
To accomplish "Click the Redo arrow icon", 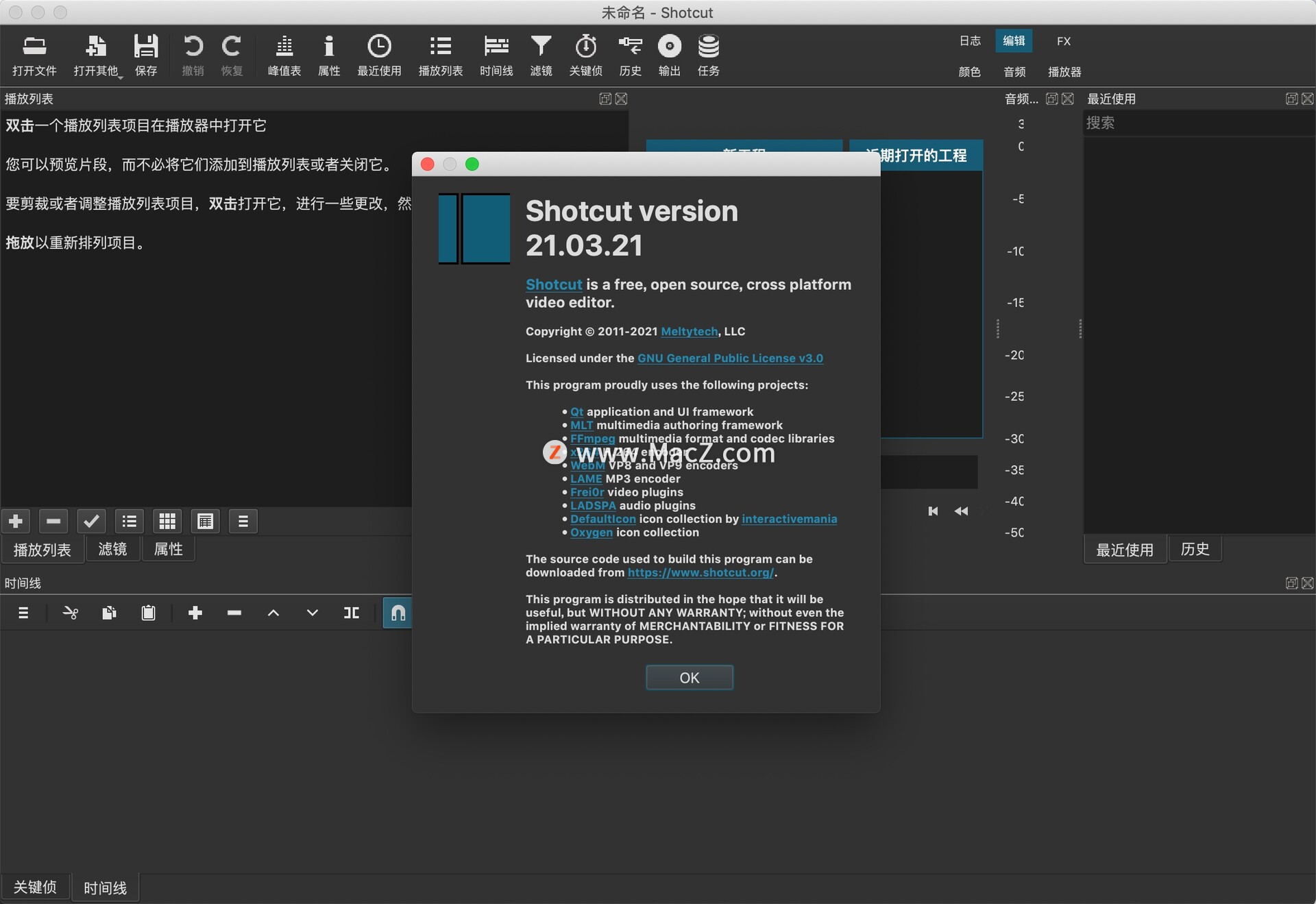I will tap(232, 55).
